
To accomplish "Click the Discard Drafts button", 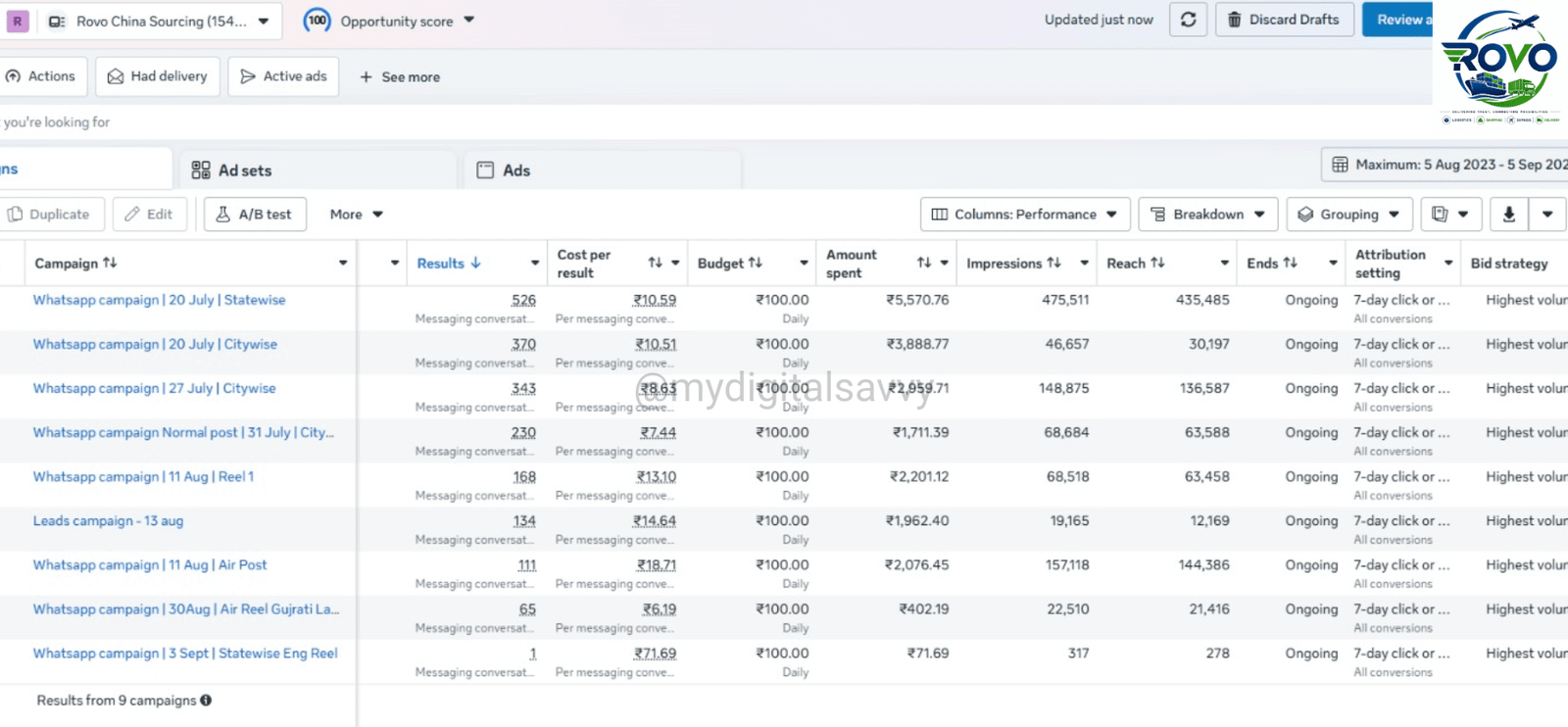I will [1285, 20].
